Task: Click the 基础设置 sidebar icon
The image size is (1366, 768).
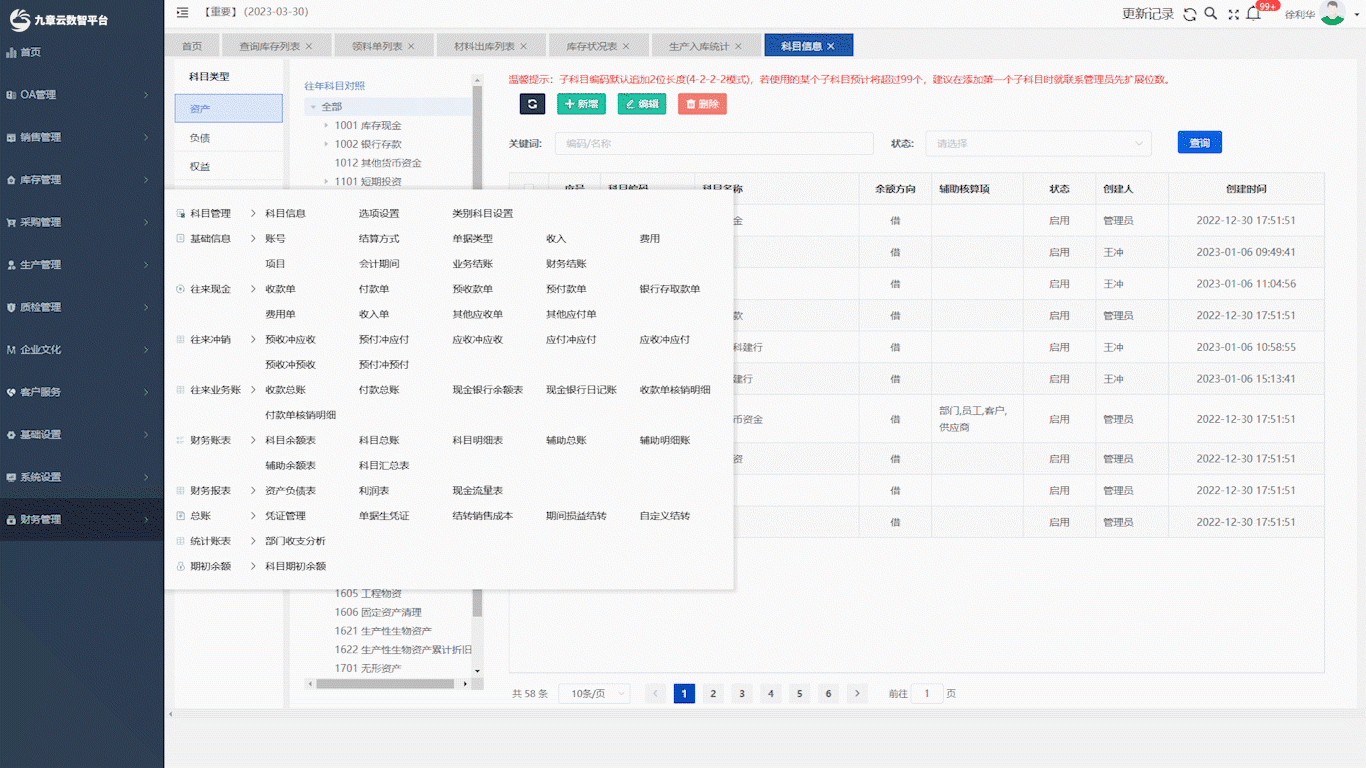Action: pos(11,435)
